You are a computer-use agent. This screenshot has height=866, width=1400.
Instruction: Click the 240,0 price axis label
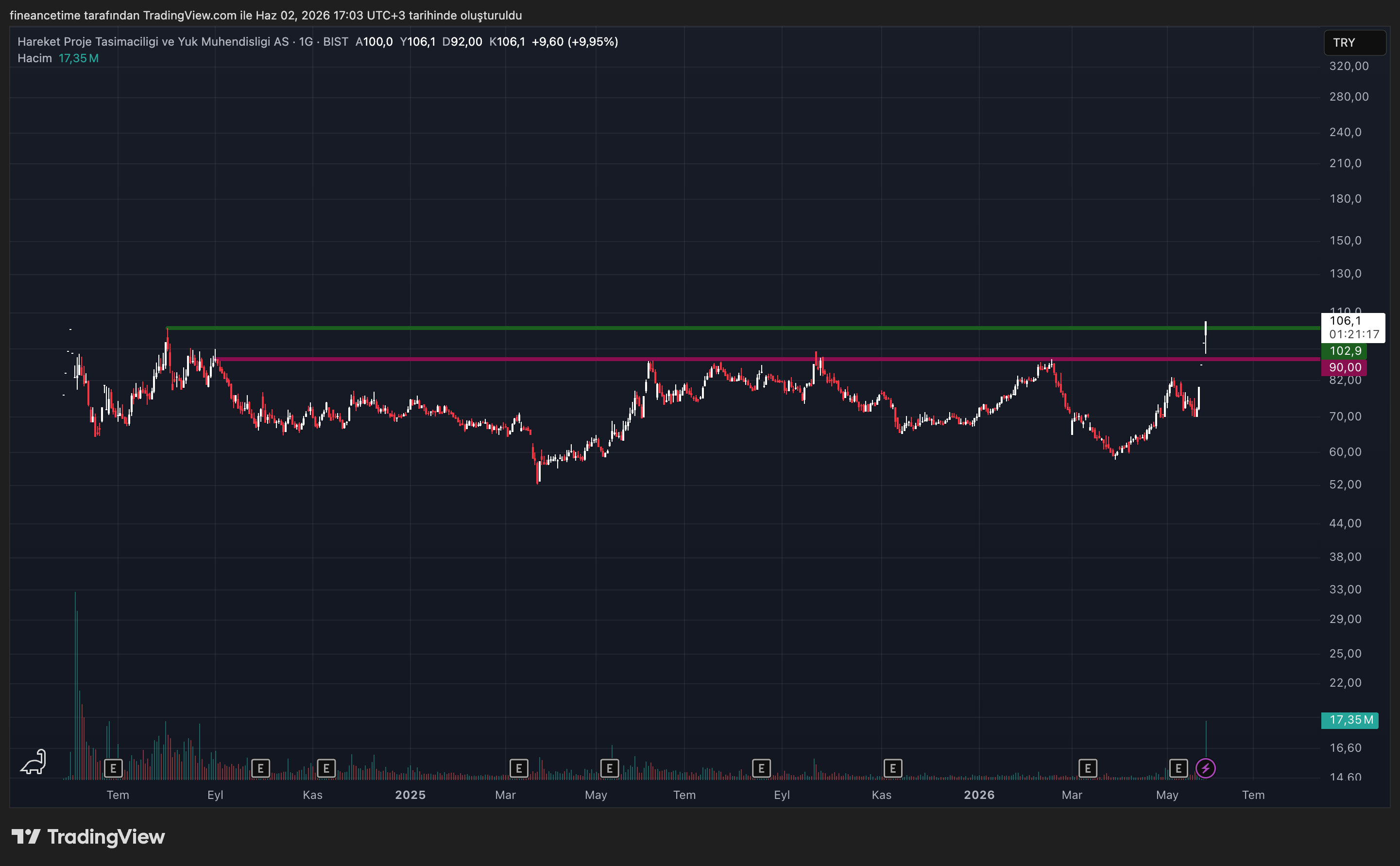point(1345,132)
